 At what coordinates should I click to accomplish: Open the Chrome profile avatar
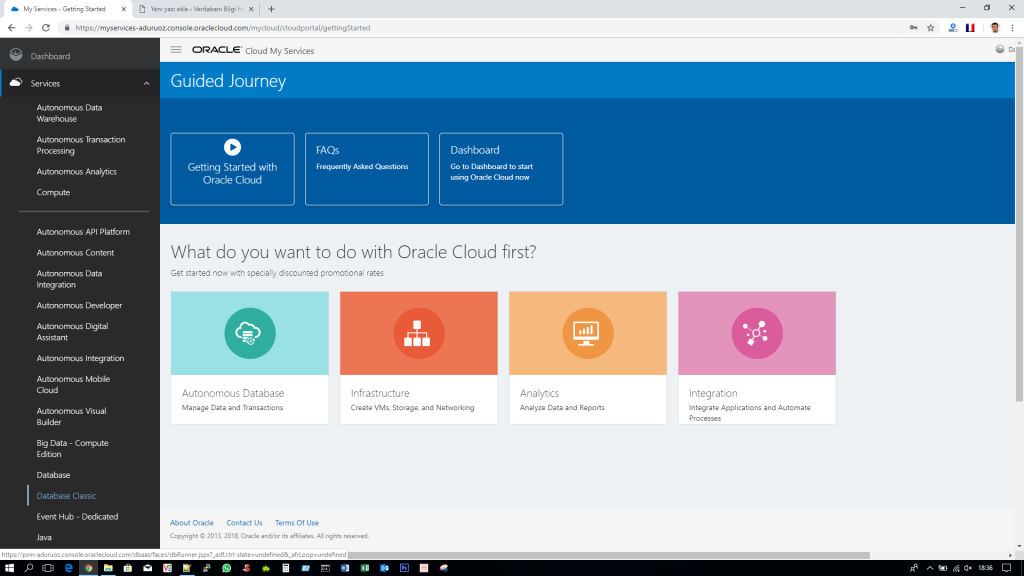995,28
